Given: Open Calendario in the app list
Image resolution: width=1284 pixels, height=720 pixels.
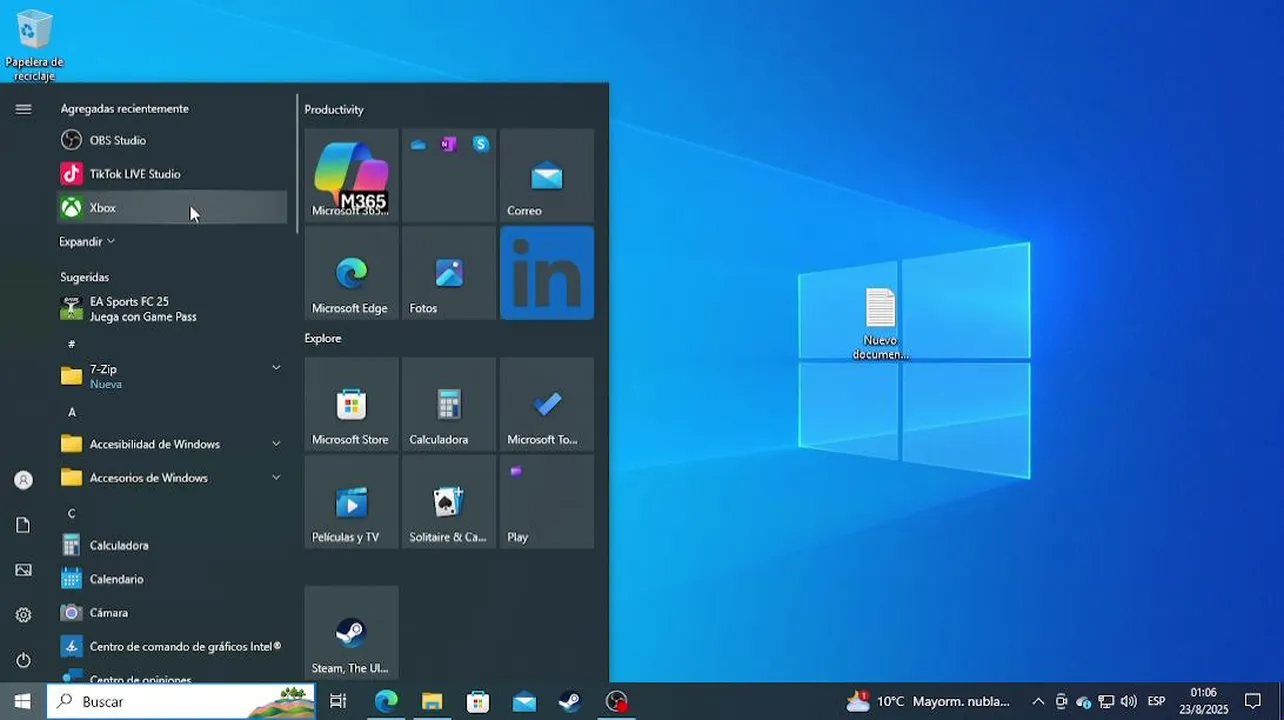Looking at the screenshot, I should pyautogui.click(x=172, y=579).
